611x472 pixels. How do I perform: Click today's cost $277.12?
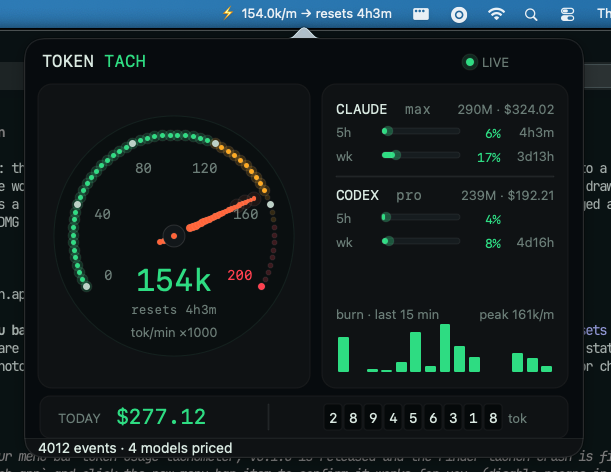click(161, 417)
